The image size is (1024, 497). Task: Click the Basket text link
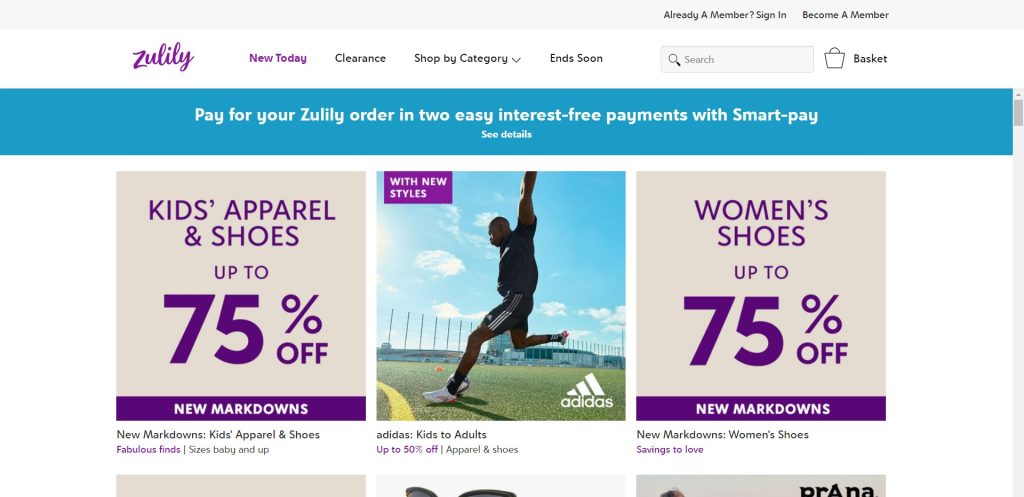[x=870, y=59]
